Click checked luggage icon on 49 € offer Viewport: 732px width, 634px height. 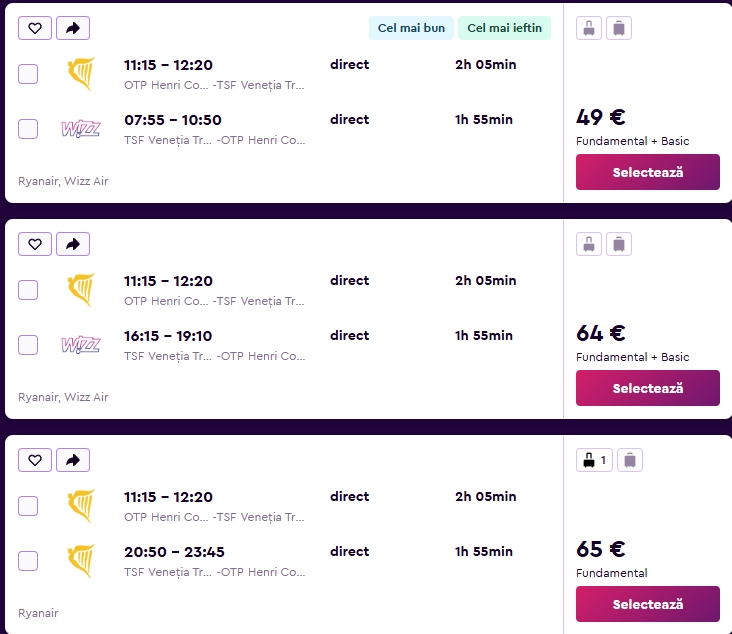tap(619, 28)
